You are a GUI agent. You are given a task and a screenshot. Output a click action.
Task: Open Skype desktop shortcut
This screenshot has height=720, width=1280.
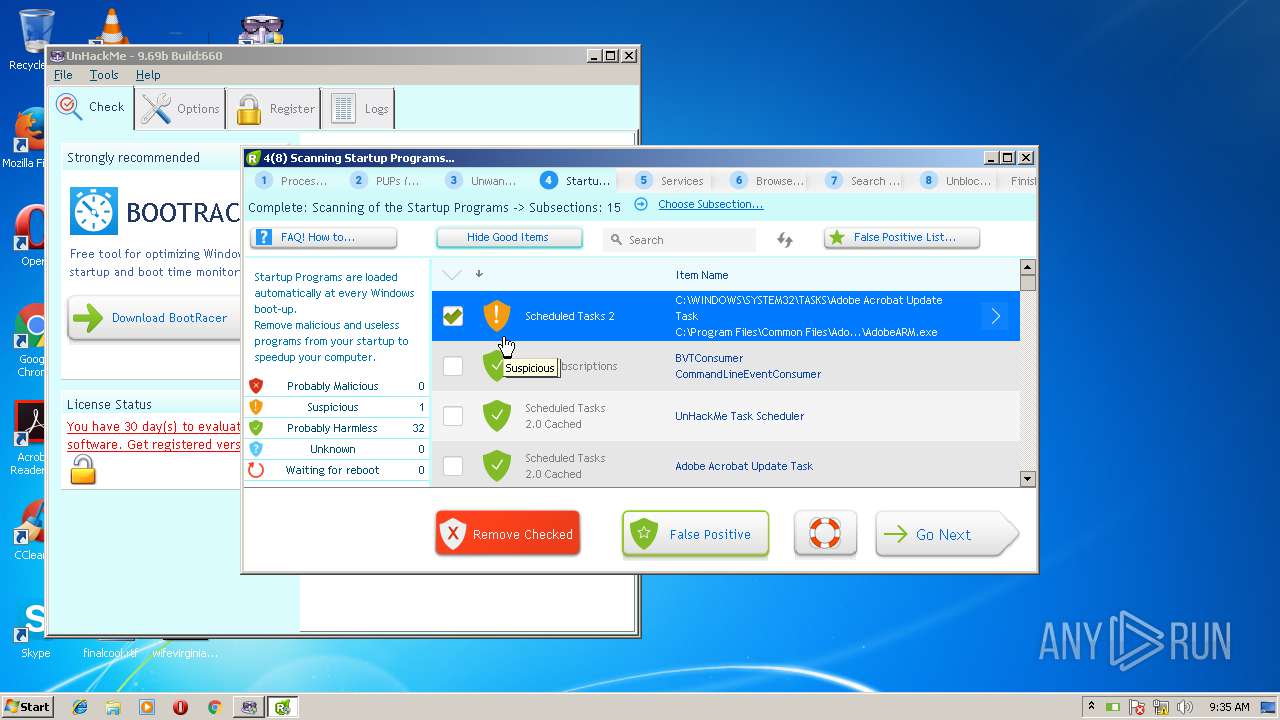pos(35,629)
